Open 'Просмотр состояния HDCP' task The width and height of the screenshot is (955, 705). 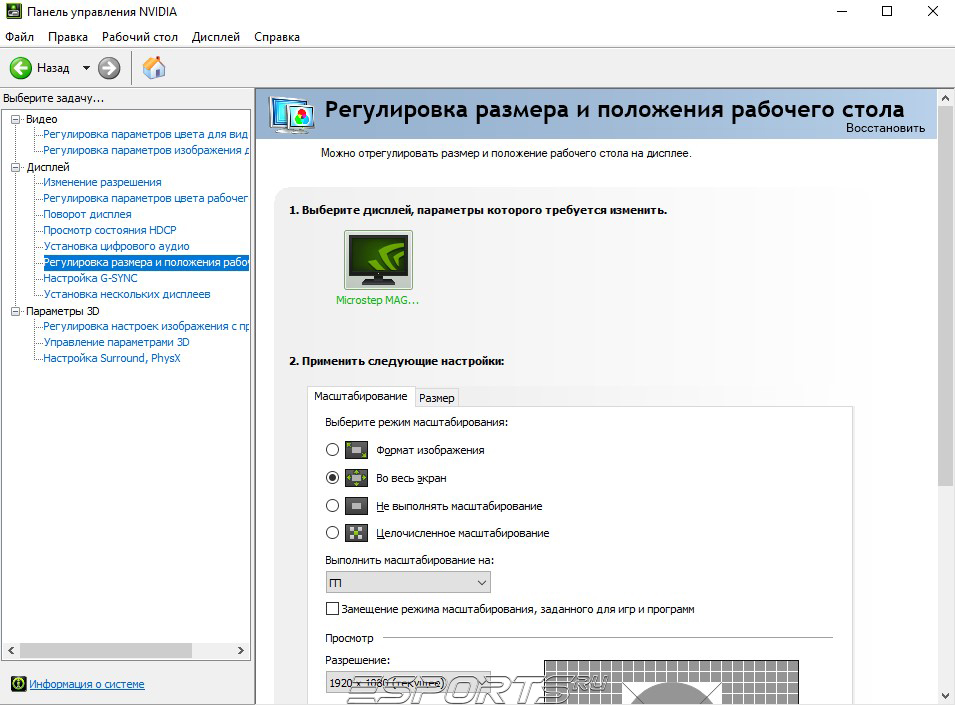110,230
